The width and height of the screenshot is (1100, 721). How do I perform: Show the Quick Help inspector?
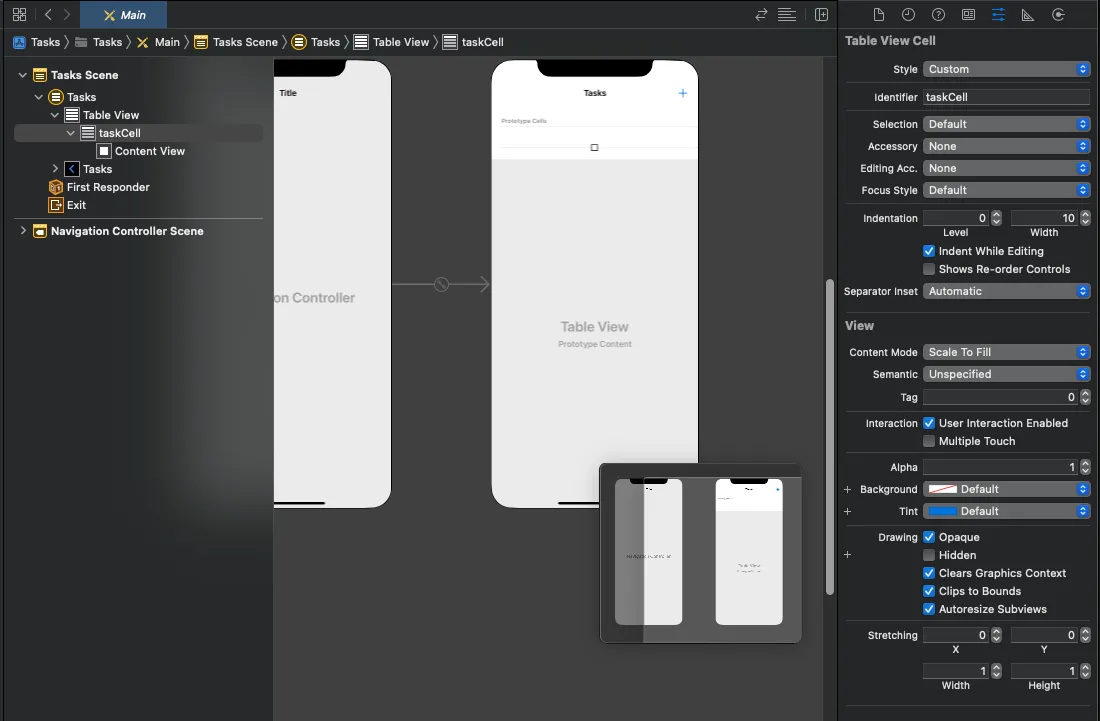pos(939,15)
